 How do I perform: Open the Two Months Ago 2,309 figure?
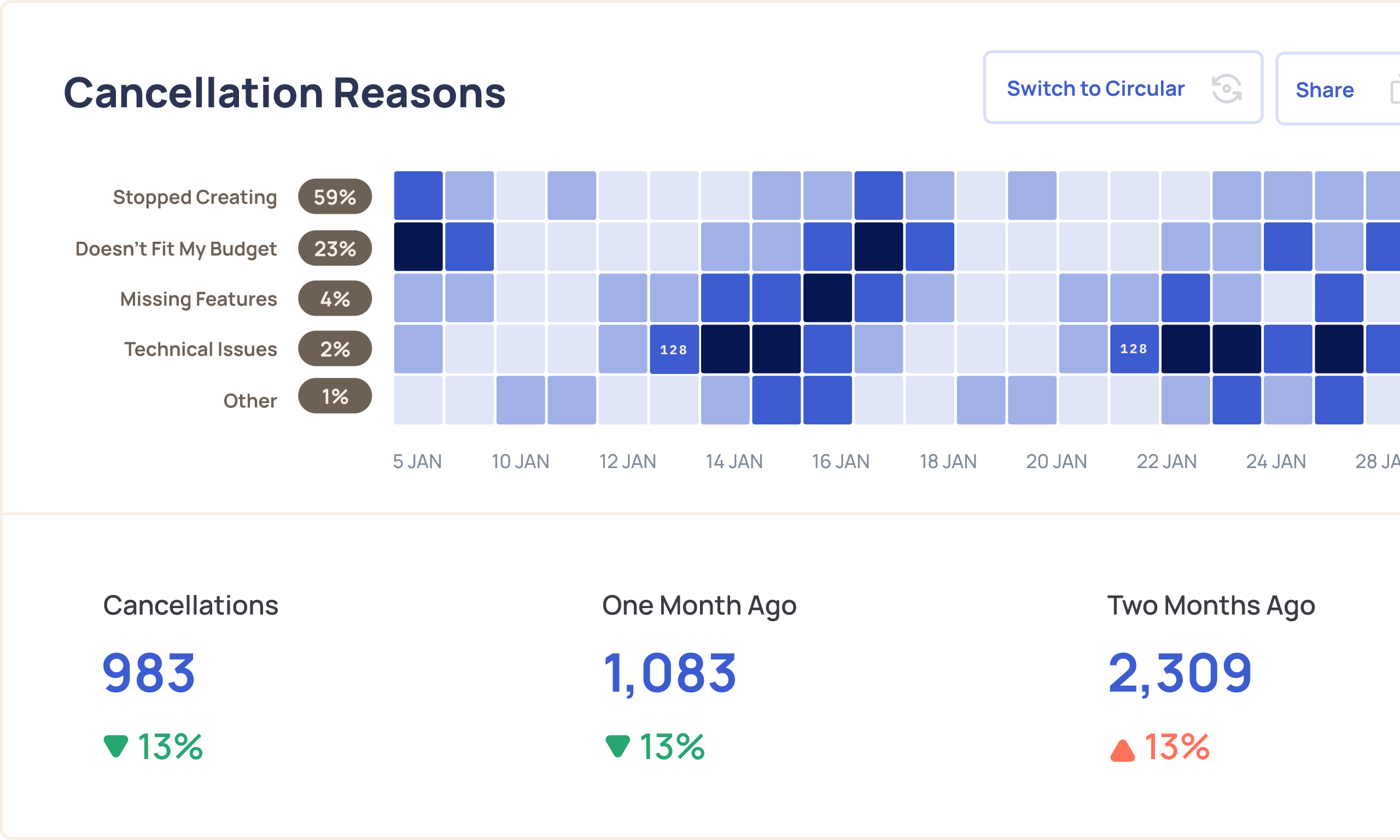pyautogui.click(x=1180, y=674)
